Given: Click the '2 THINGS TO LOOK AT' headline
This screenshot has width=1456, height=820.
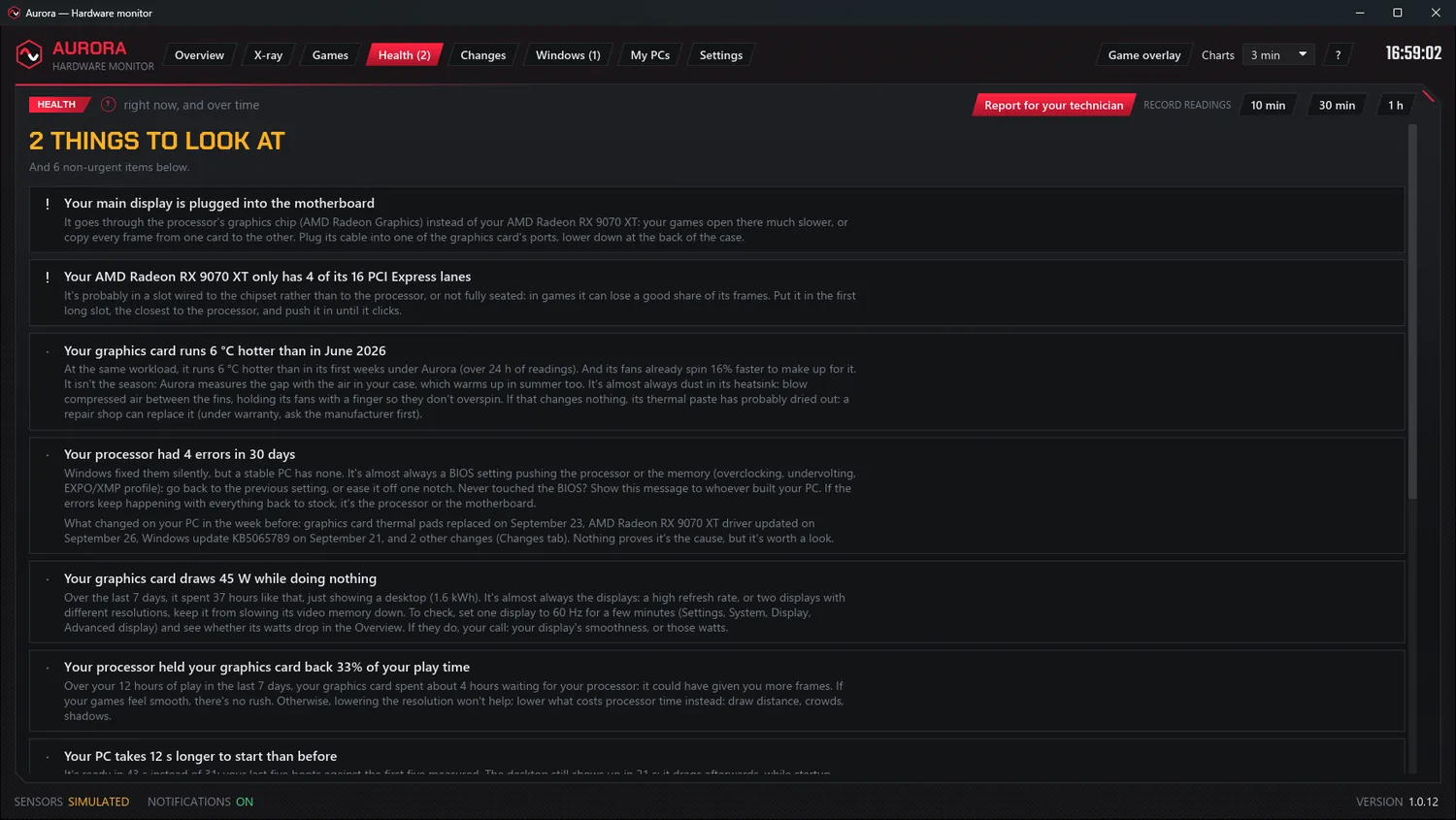Looking at the screenshot, I should point(157,141).
